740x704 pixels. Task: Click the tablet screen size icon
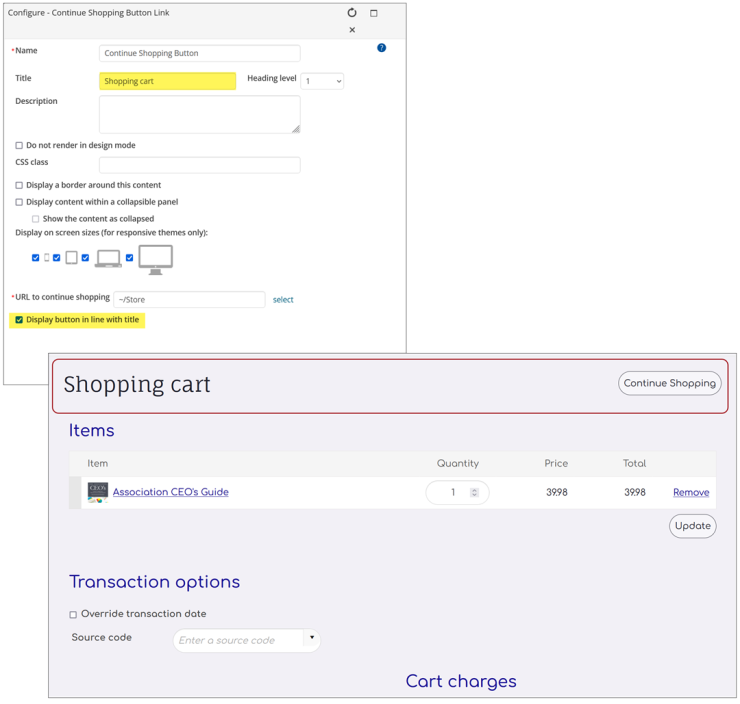tap(71, 258)
